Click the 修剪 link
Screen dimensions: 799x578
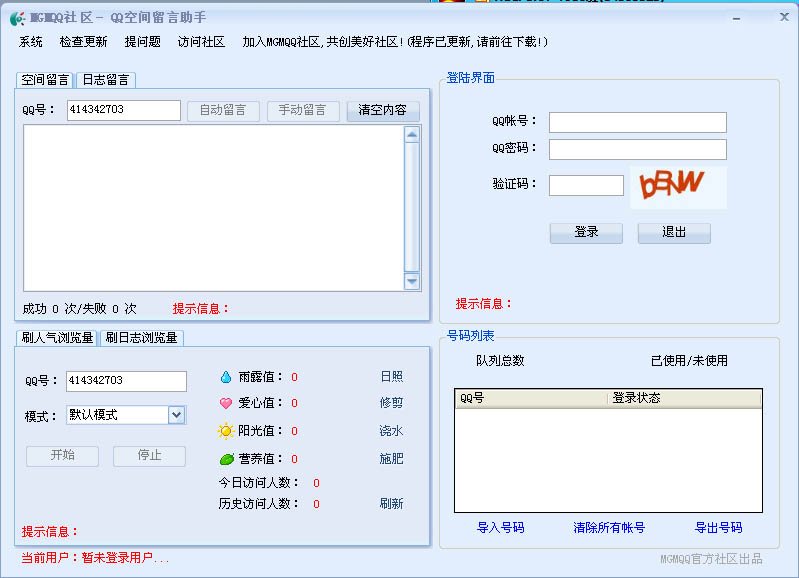coord(391,403)
